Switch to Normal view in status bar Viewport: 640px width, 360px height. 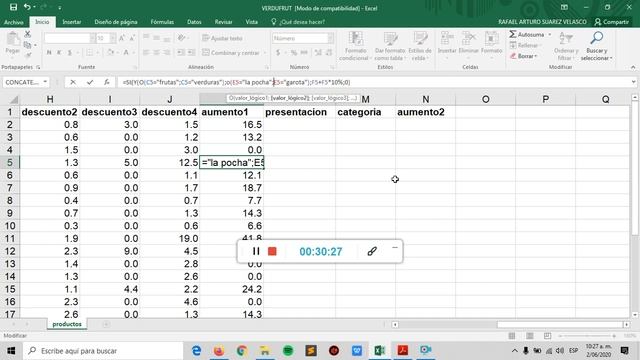point(512,336)
